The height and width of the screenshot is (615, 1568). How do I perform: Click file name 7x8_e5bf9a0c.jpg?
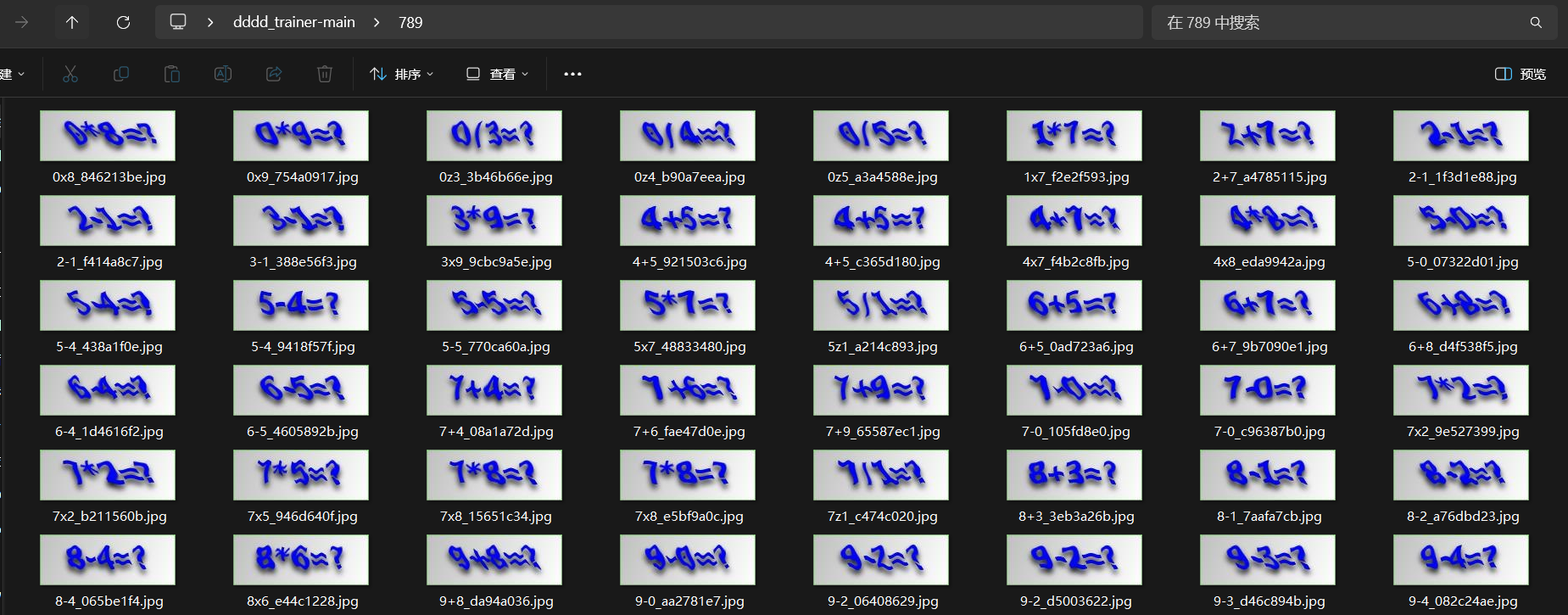tap(689, 517)
